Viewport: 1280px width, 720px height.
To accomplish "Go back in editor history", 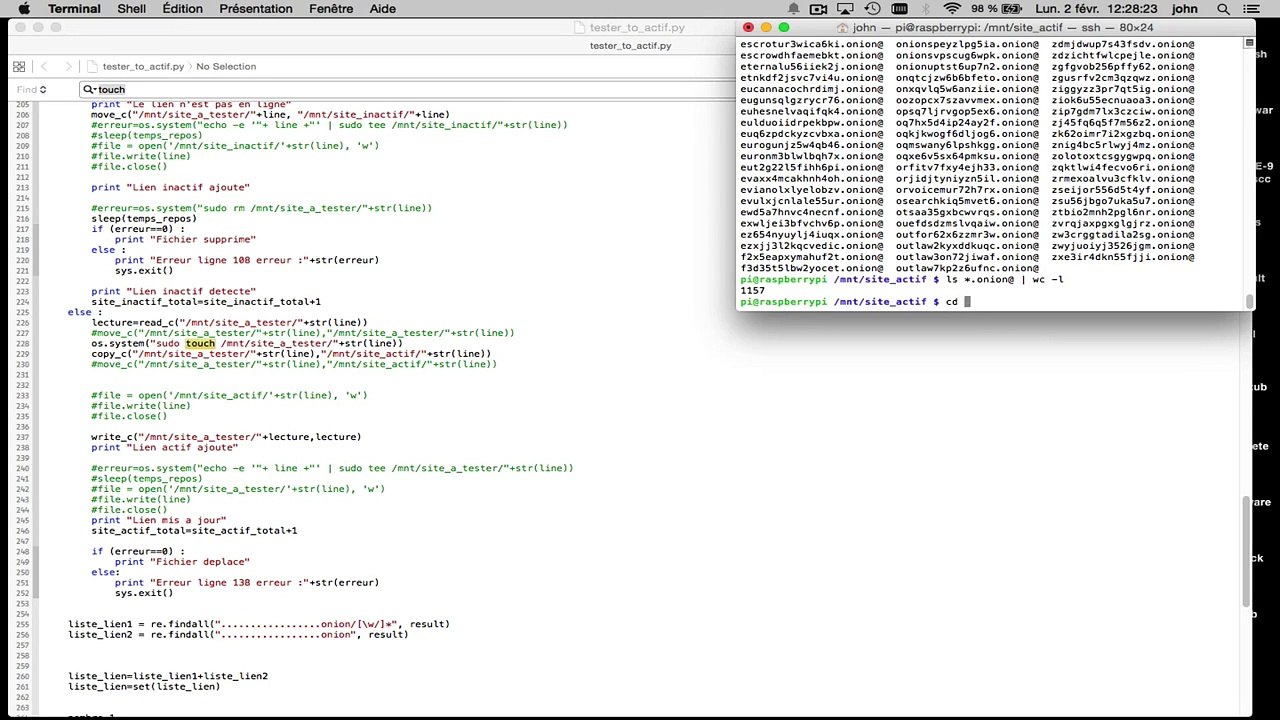I will (44, 67).
